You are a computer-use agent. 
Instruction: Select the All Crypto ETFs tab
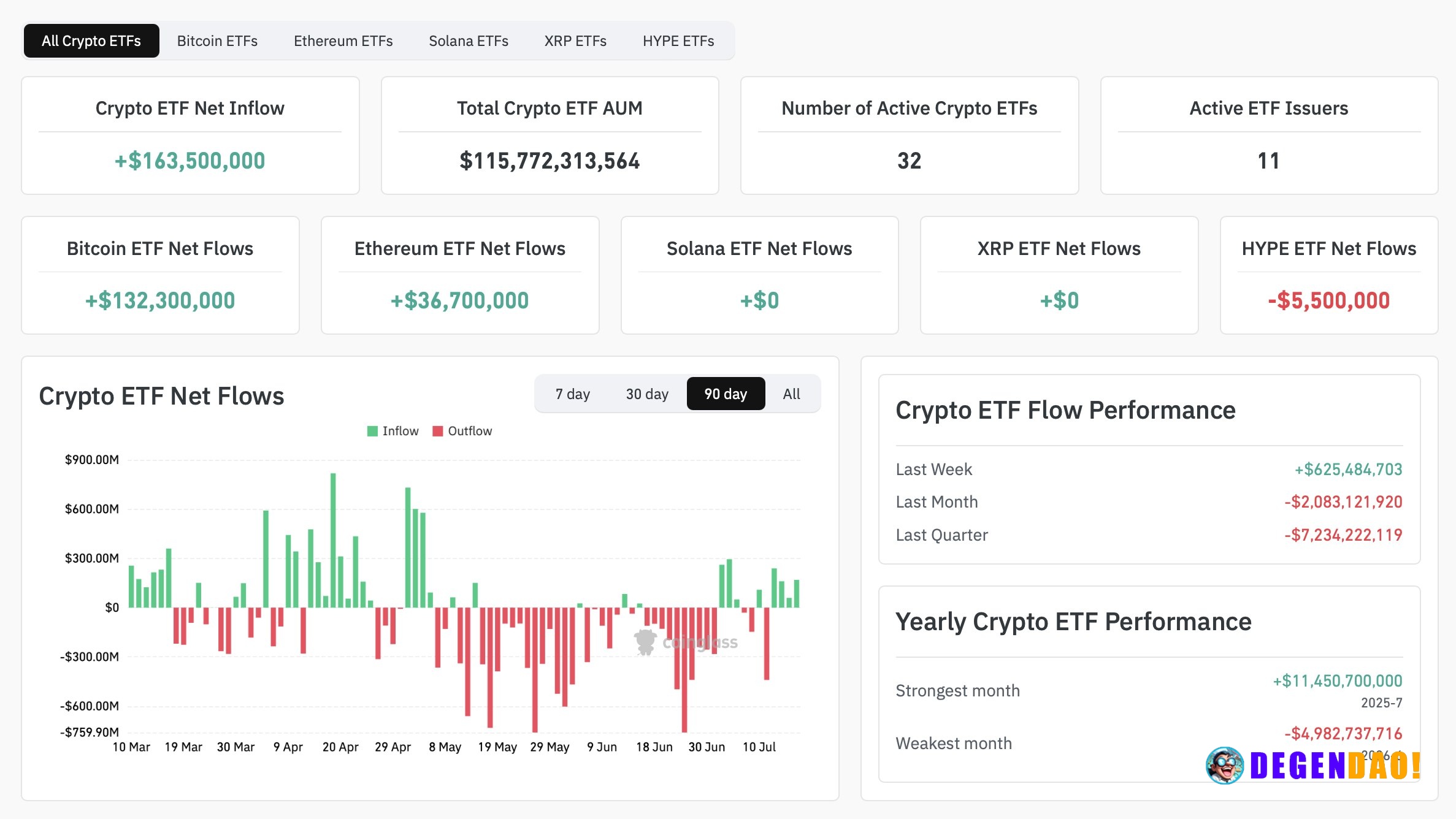(91, 41)
